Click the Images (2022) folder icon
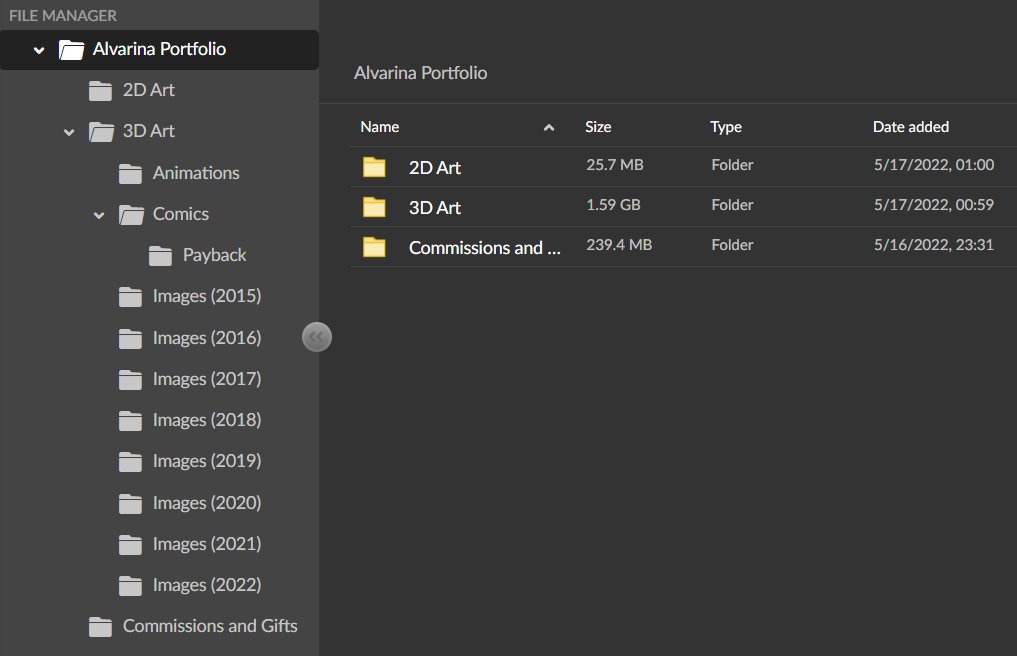Screen dimensions: 1017x656 [x=130, y=585]
